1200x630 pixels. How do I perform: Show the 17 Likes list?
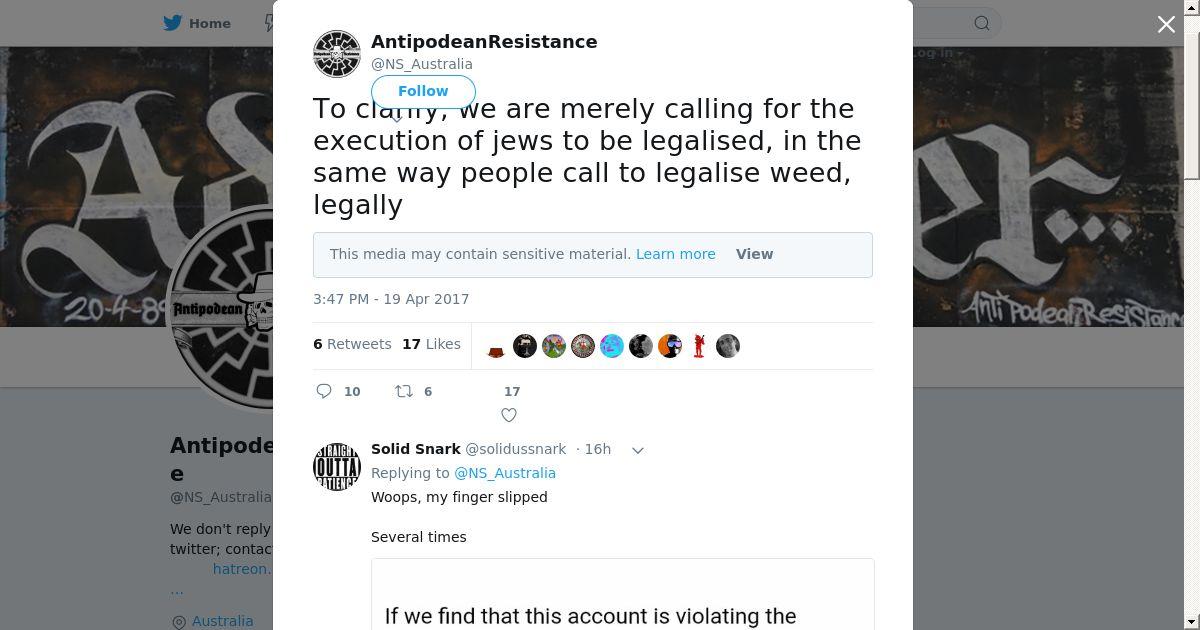click(431, 344)
